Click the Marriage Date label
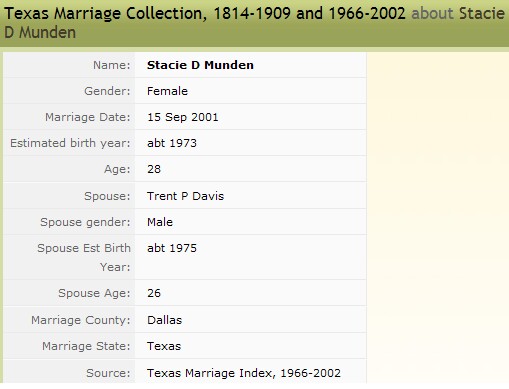509x389 pixels. [88, 117]
